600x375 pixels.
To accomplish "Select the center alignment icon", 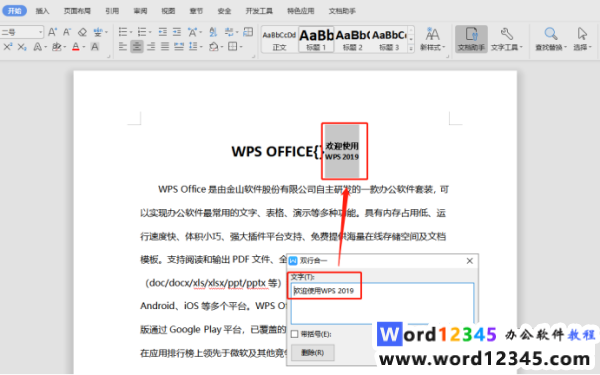I will click(137, 47).
